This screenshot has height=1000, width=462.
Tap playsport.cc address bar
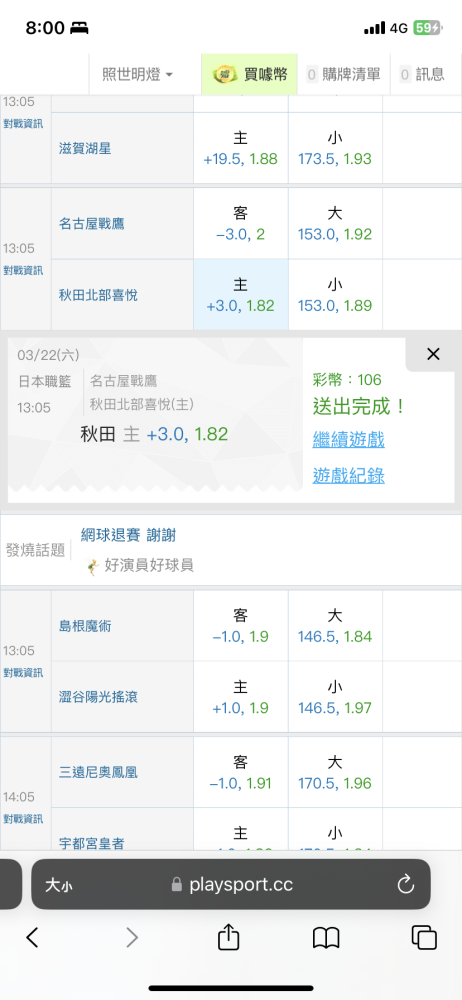(231, 885)
